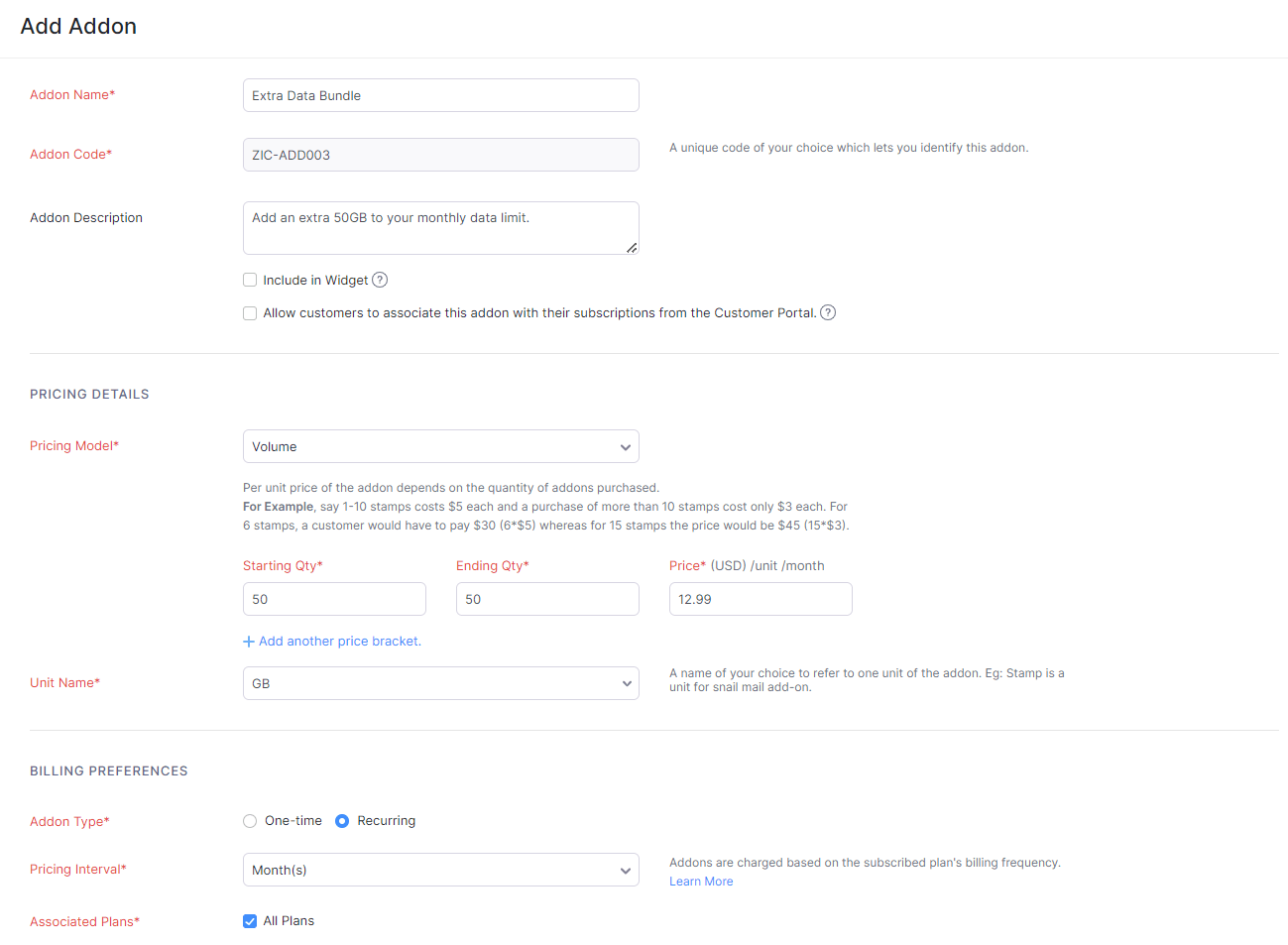
Task: Click the PRICING DETAILS section heading
Action: tap(89, 394)
